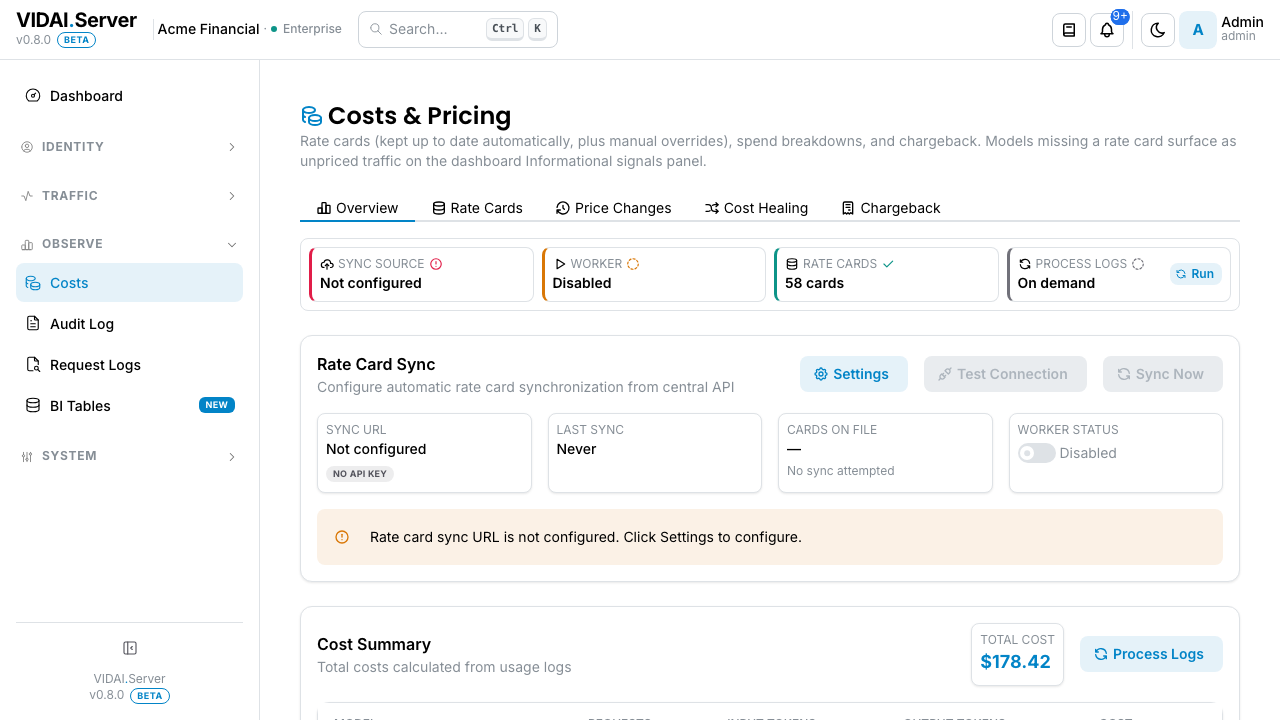Click the Request Logs search-file icon
The image size is (1280, 720).
click(33, 365)
